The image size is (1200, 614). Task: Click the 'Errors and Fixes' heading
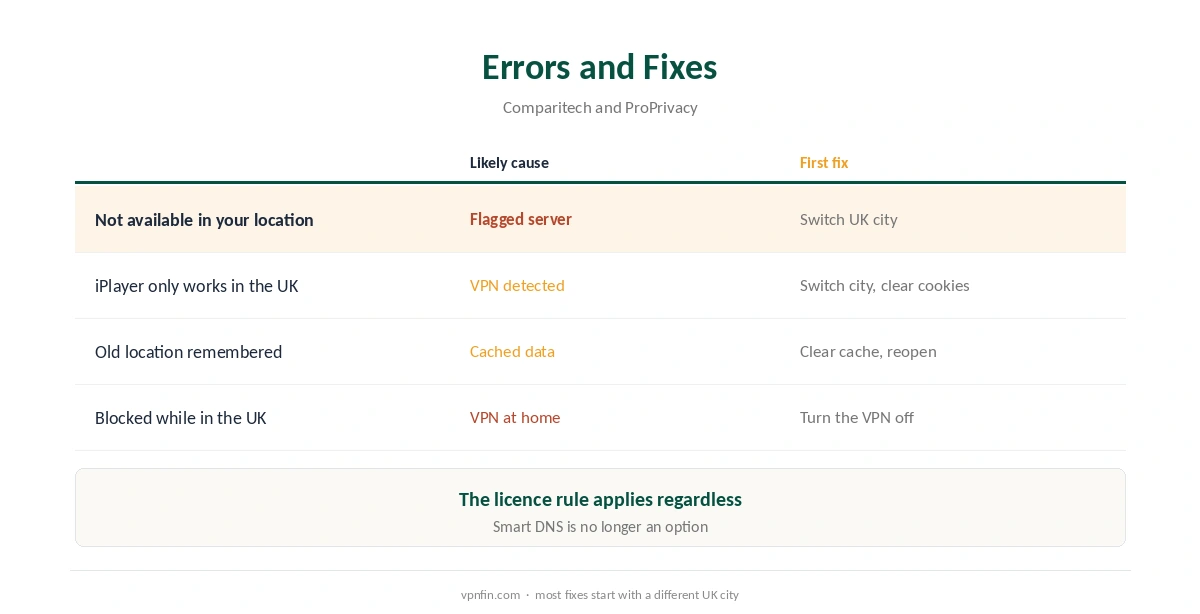click(600, 67)
